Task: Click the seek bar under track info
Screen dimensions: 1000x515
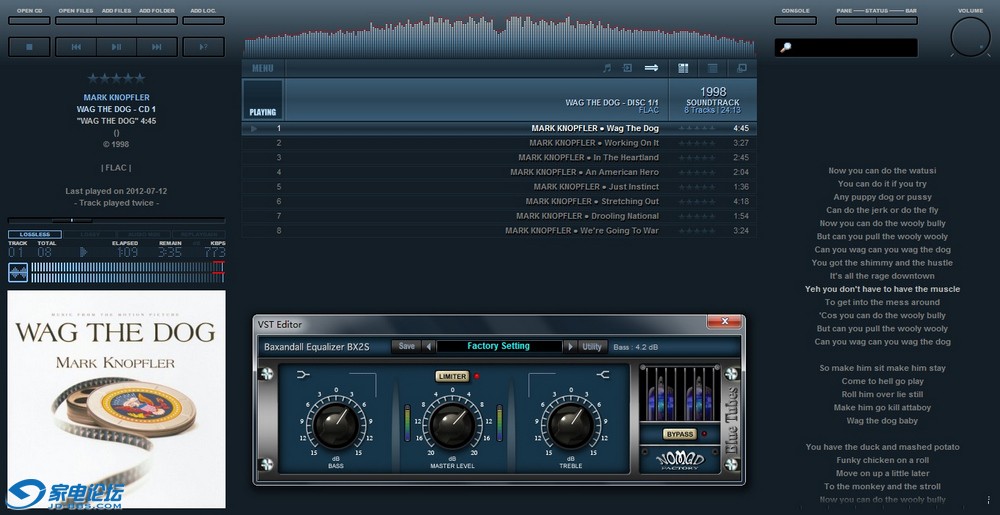Action: click(x=116, y=221)
